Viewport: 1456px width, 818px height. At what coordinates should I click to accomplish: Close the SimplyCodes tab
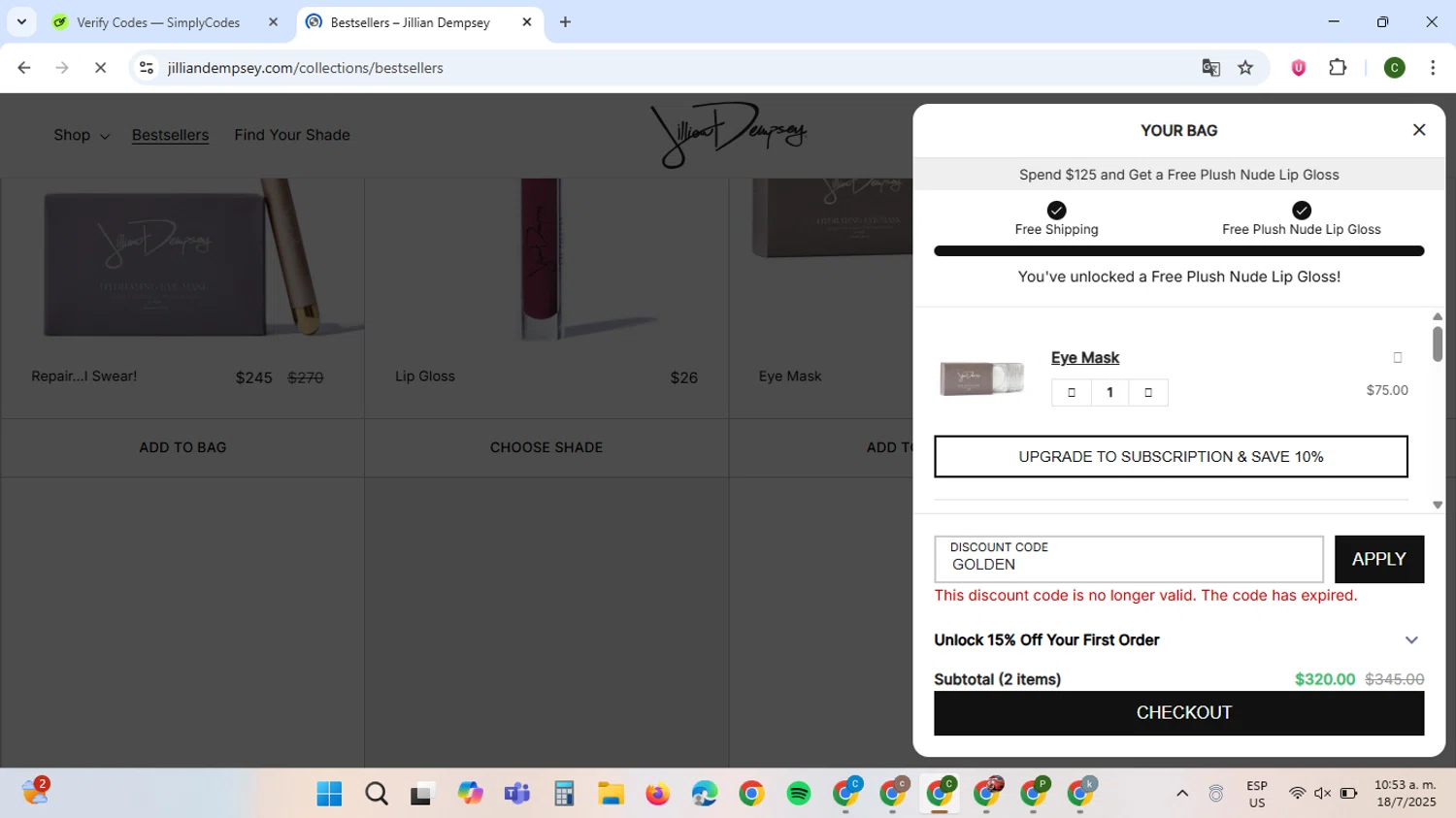click(273, 22)
